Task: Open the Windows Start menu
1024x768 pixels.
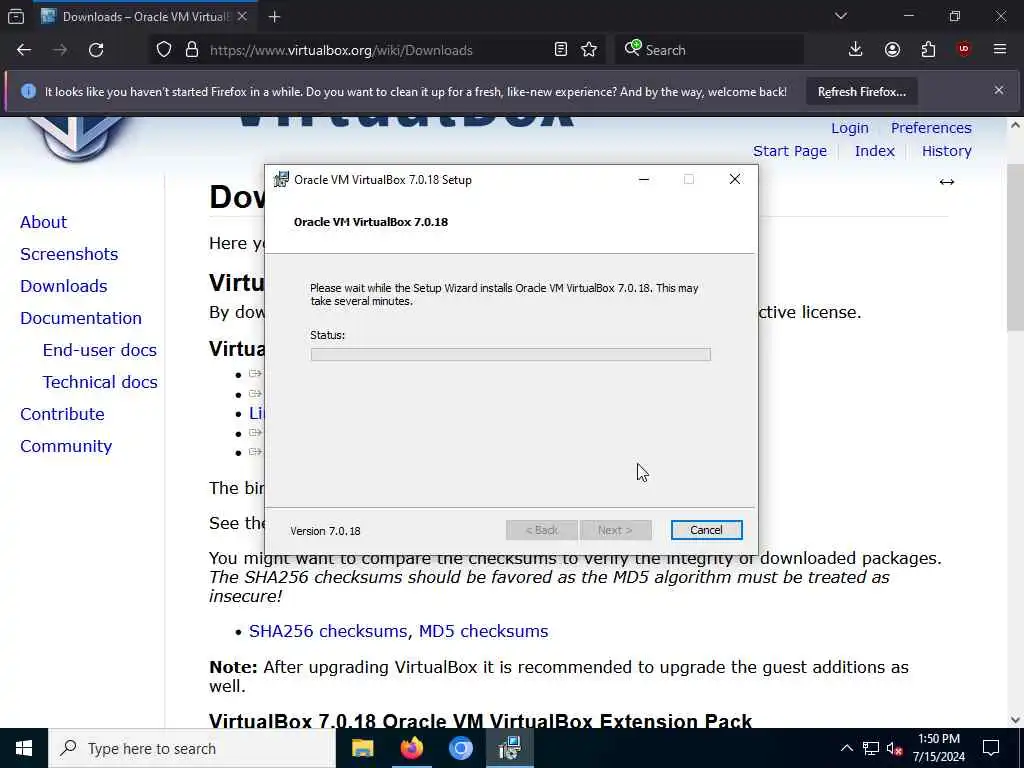Action: [24, 748]
